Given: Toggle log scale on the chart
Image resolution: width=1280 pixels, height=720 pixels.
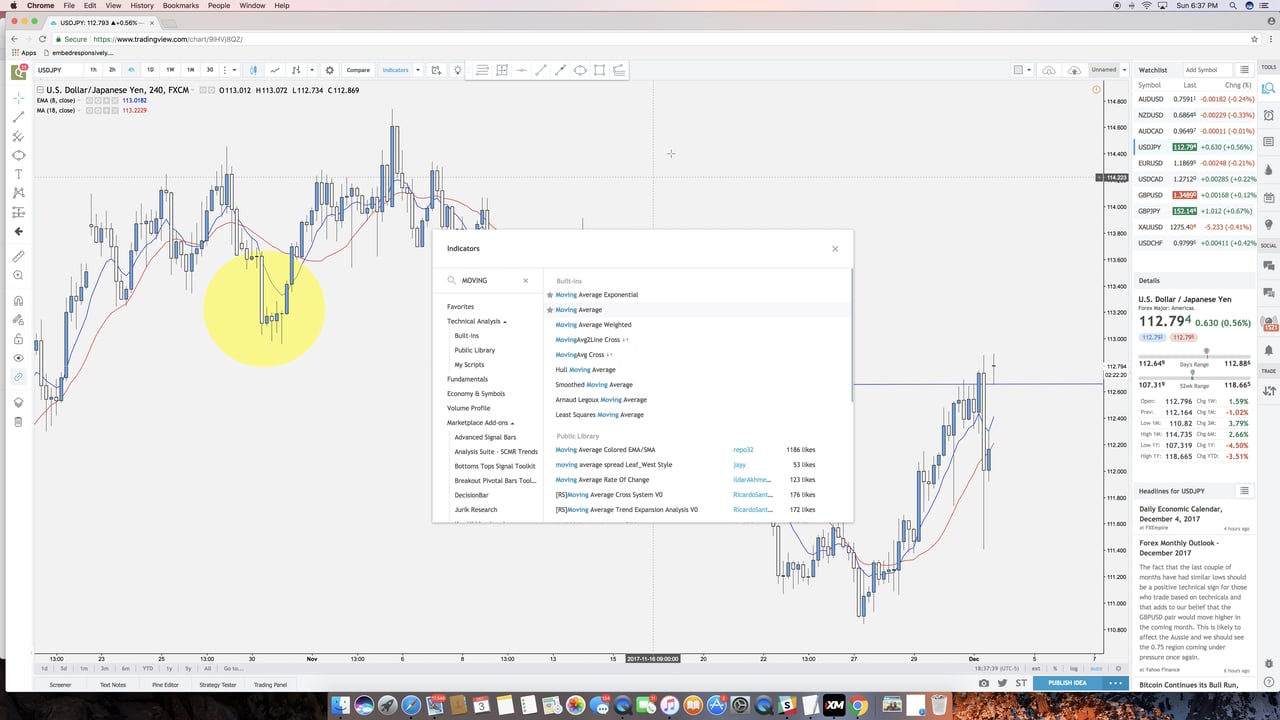Looking at the screenshot, I should [x=1074, y=668].
